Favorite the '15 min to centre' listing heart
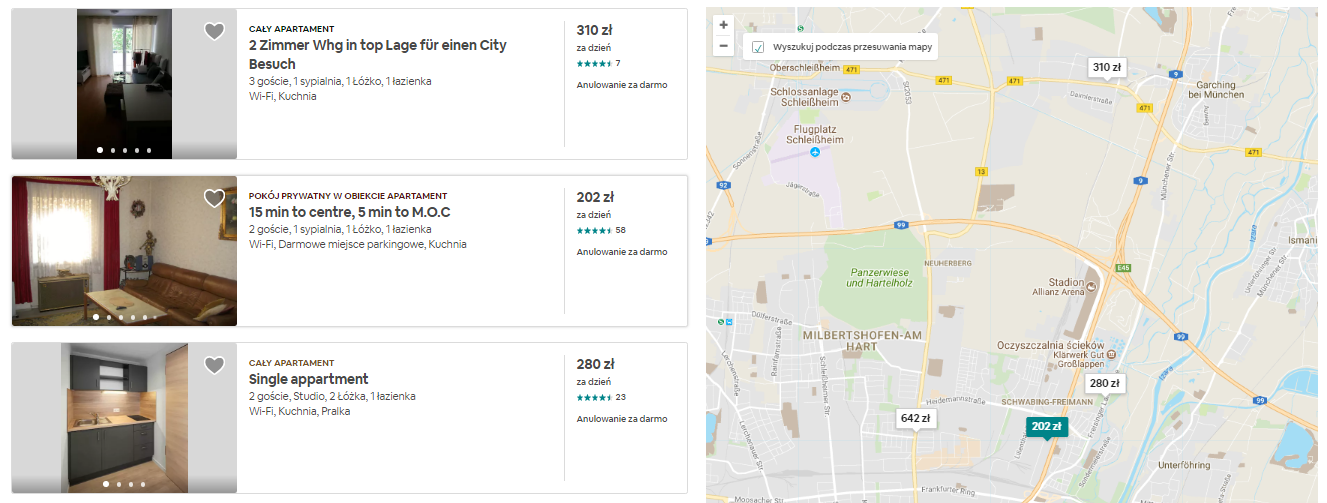The height and width of the screenshot is (503, 1327). tap(214, 199)
